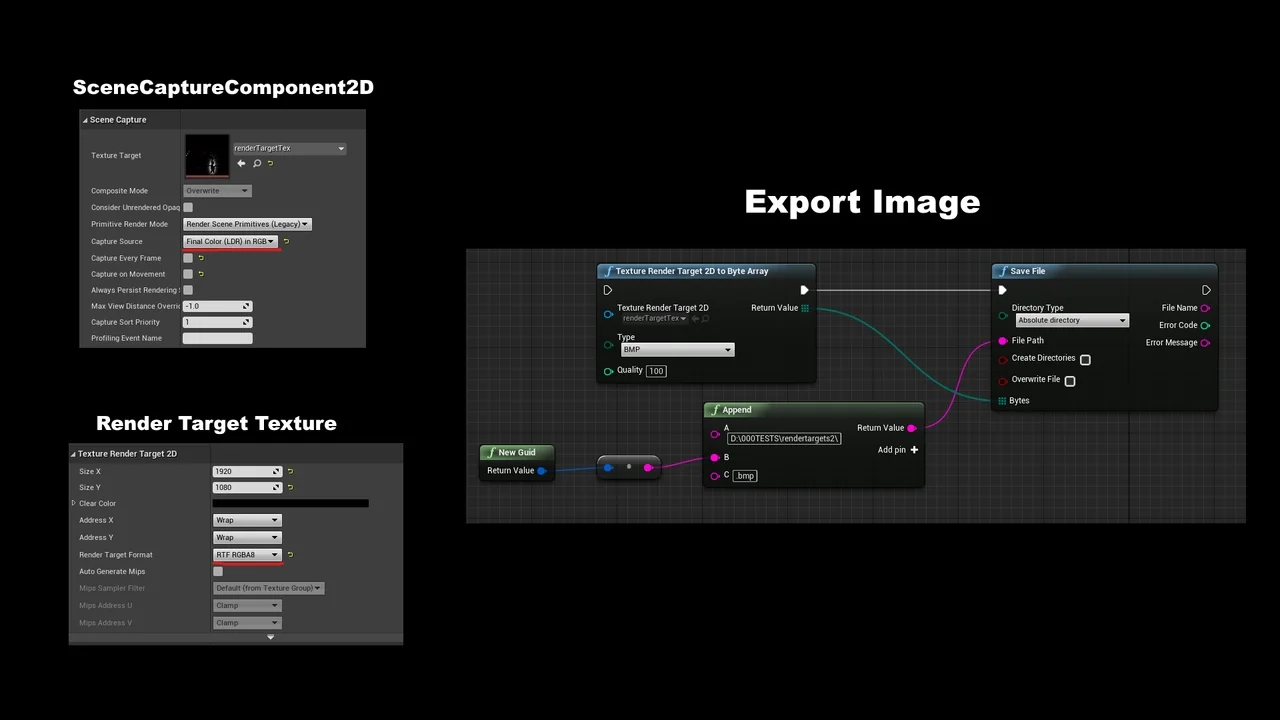This screenshot has height=720, width=1280.
Task: Click the Quality value input field
Action: click(656, 371)
